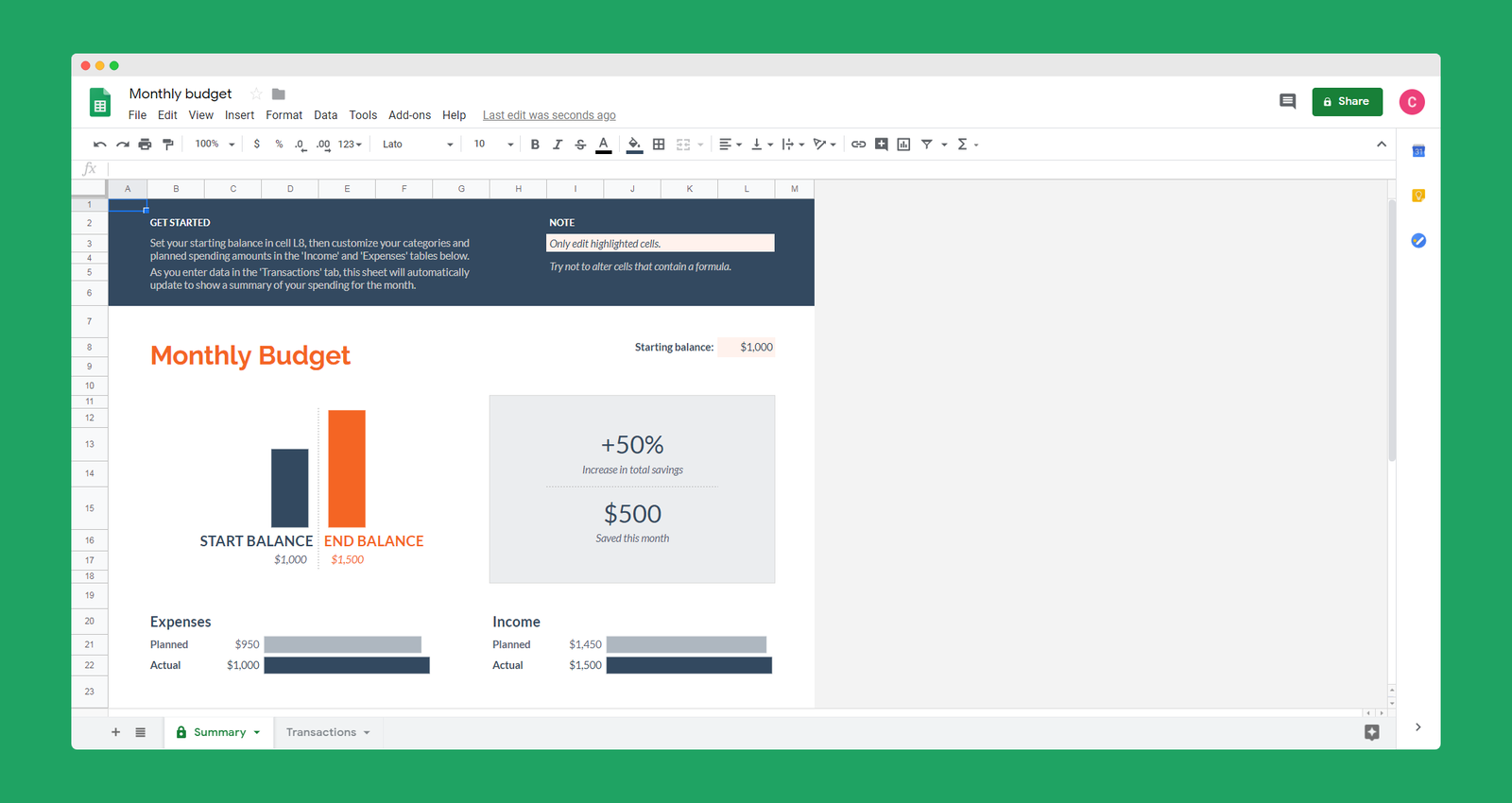Image resolution: width=1512 pixels, height=803 pixels.
Task: Collapse the menus with the up chevron
Action: pyautogui.click(x=1382, y=145)
